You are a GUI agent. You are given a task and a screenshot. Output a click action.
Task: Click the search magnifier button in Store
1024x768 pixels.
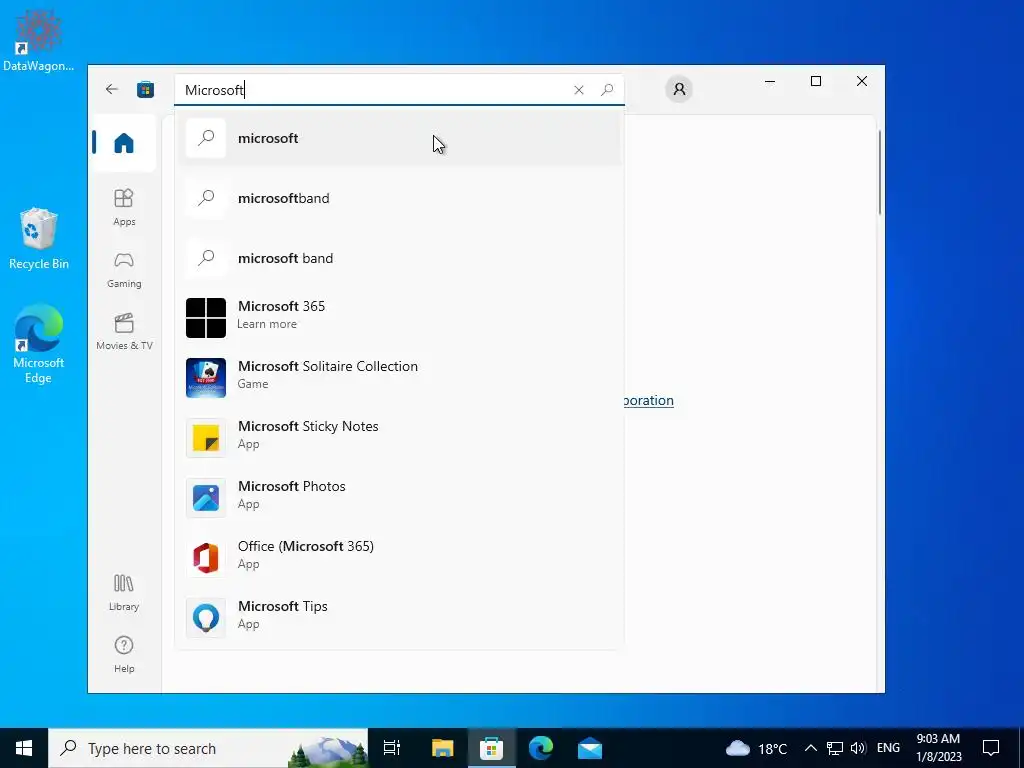click(607, 89)
